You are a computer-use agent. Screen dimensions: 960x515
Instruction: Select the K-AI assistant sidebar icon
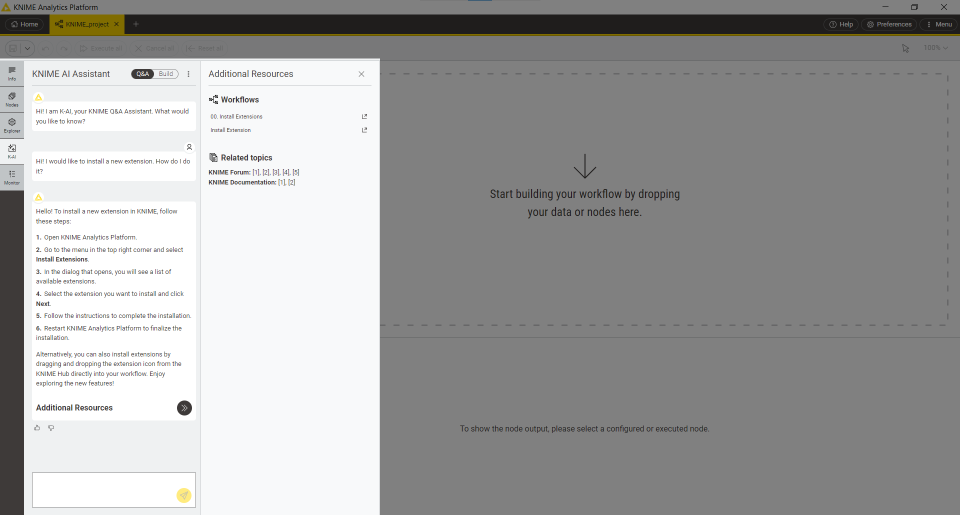coord(12,151)
